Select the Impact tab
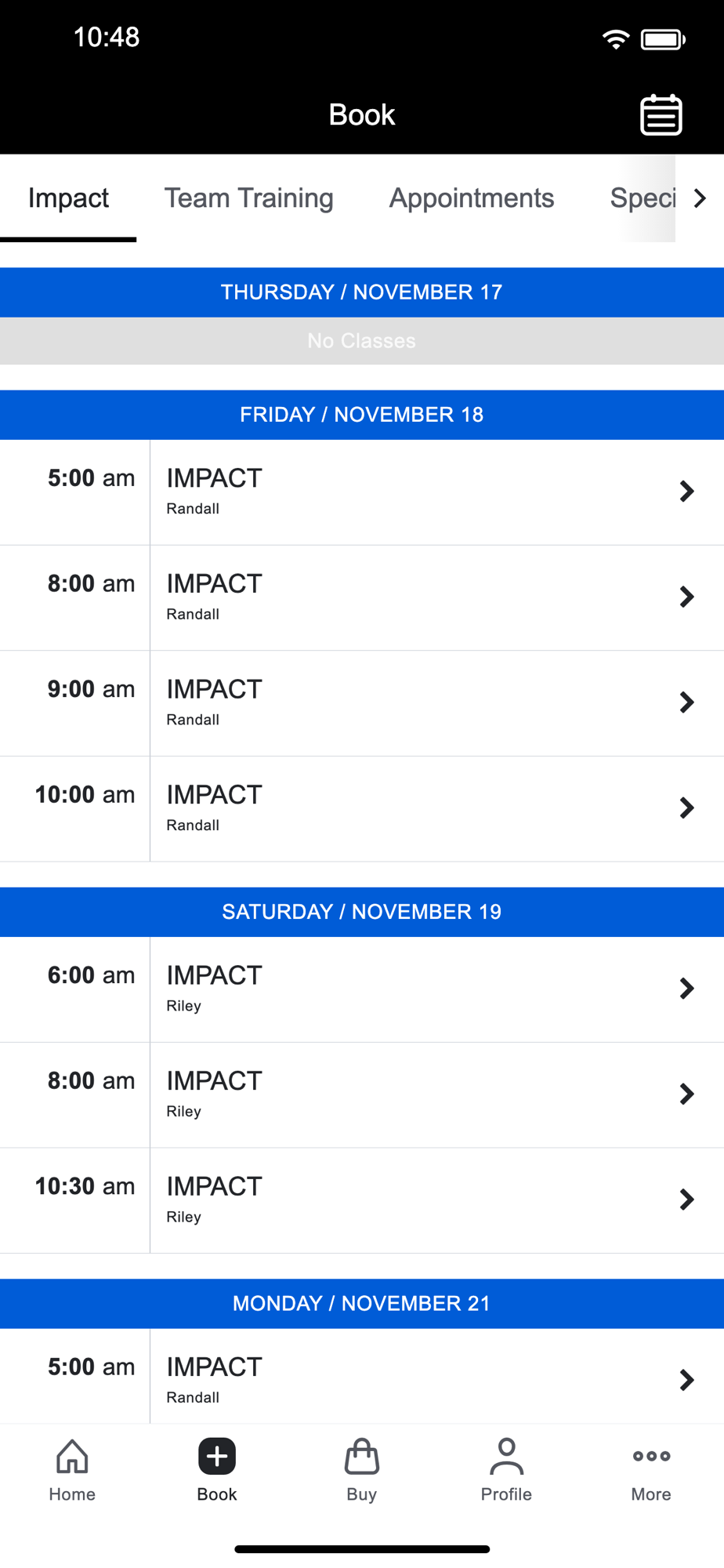The height and width of the screenshot is (1568, 724). (x=68, y=198)
